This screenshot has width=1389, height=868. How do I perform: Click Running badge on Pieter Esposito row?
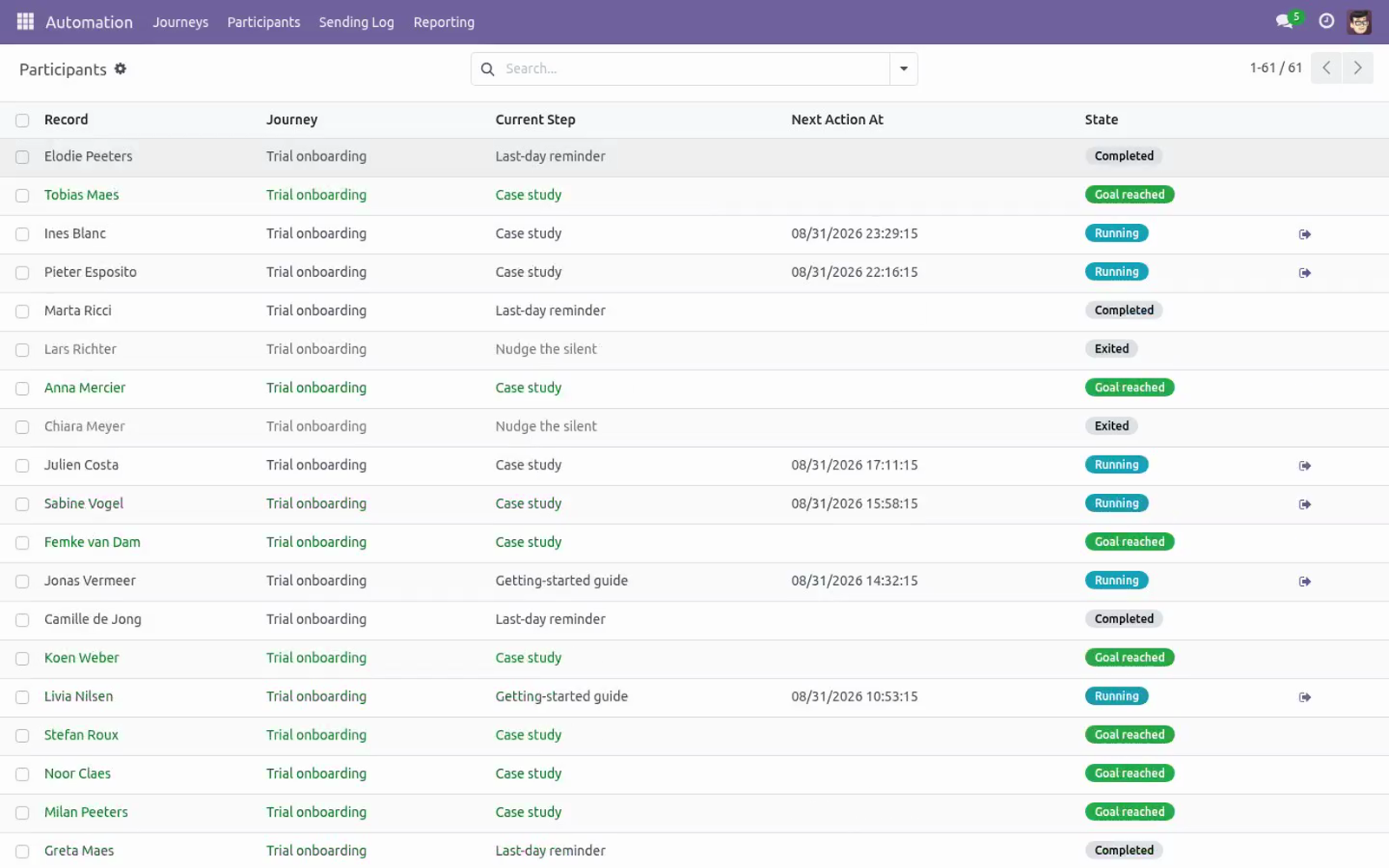(1116, 272)
